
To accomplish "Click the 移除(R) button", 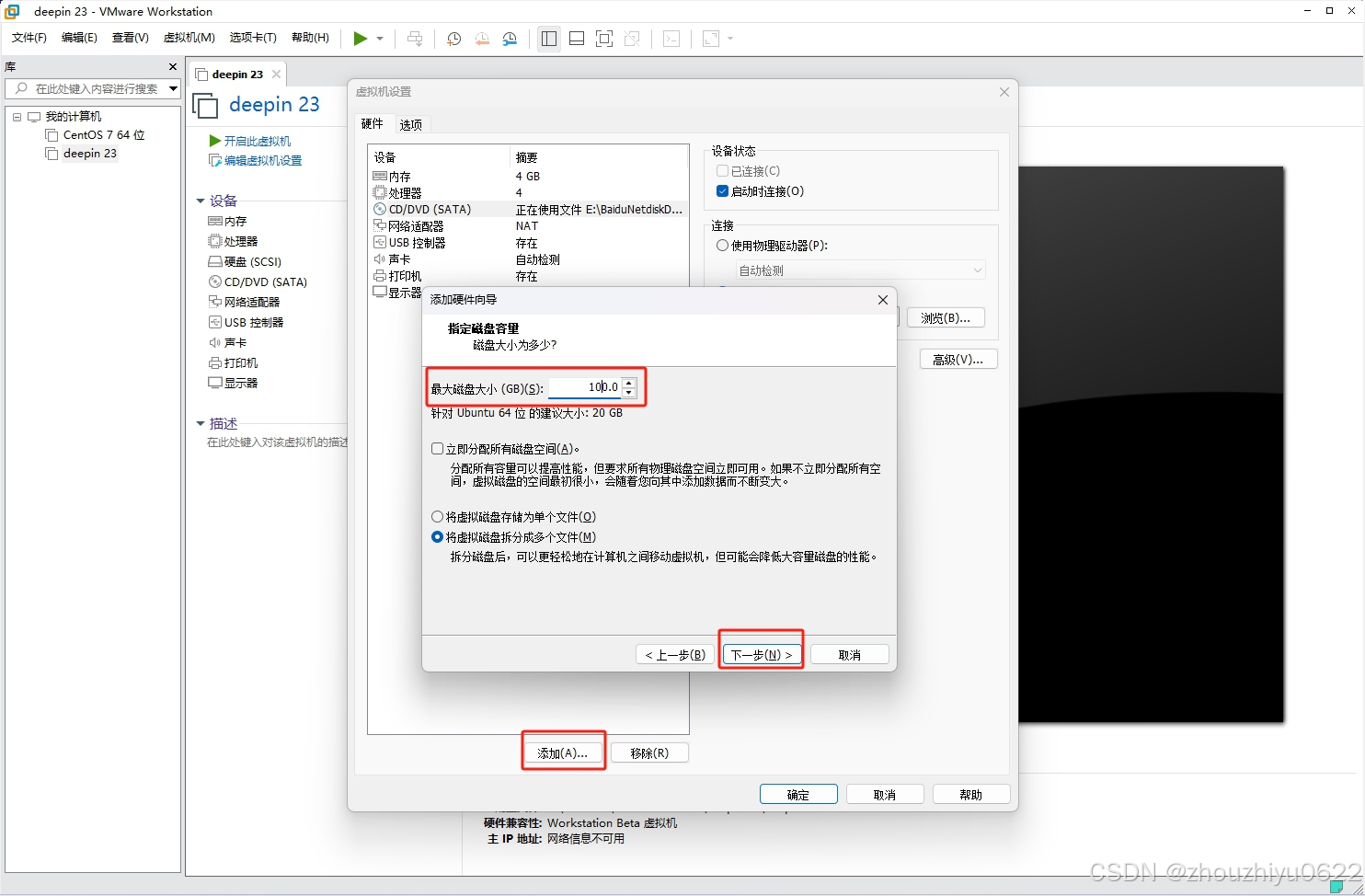I will [x=649, y=753].
